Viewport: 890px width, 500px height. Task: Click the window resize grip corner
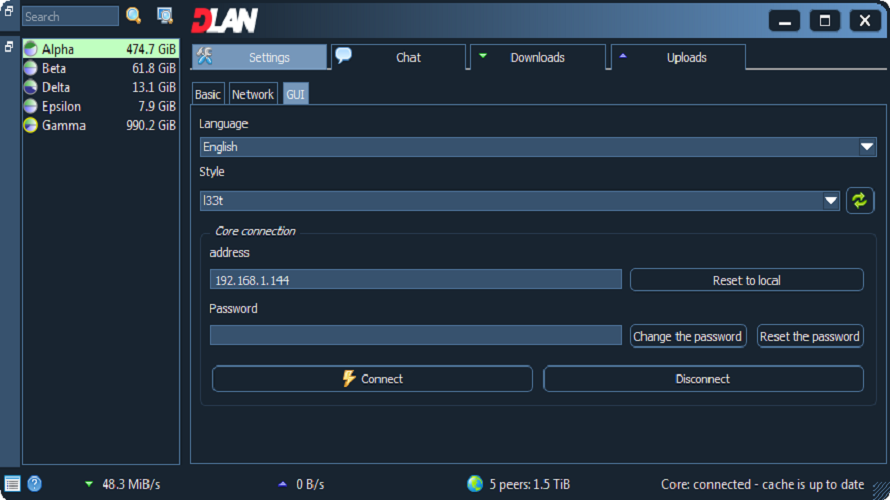[x=881, y=491]
